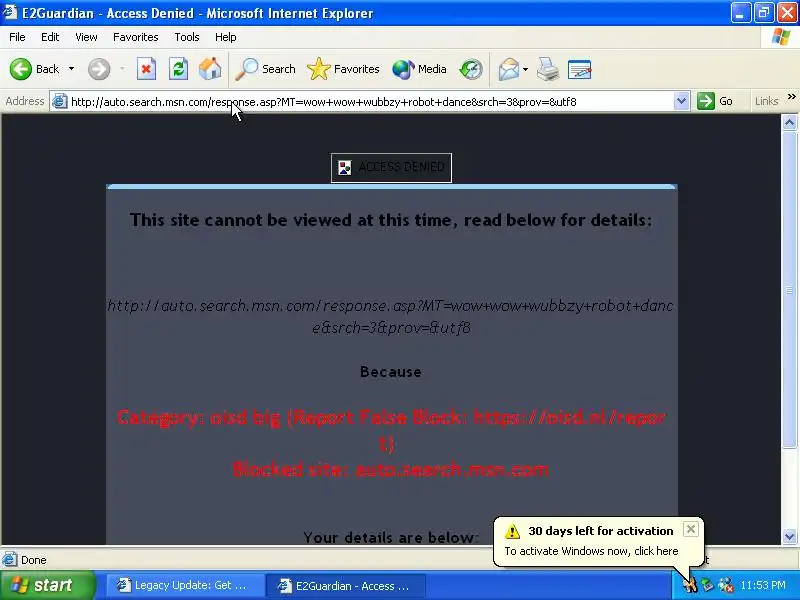800x600 pixels.
Task: Open the Windows Start menu
Action: (x=47, y=585)
